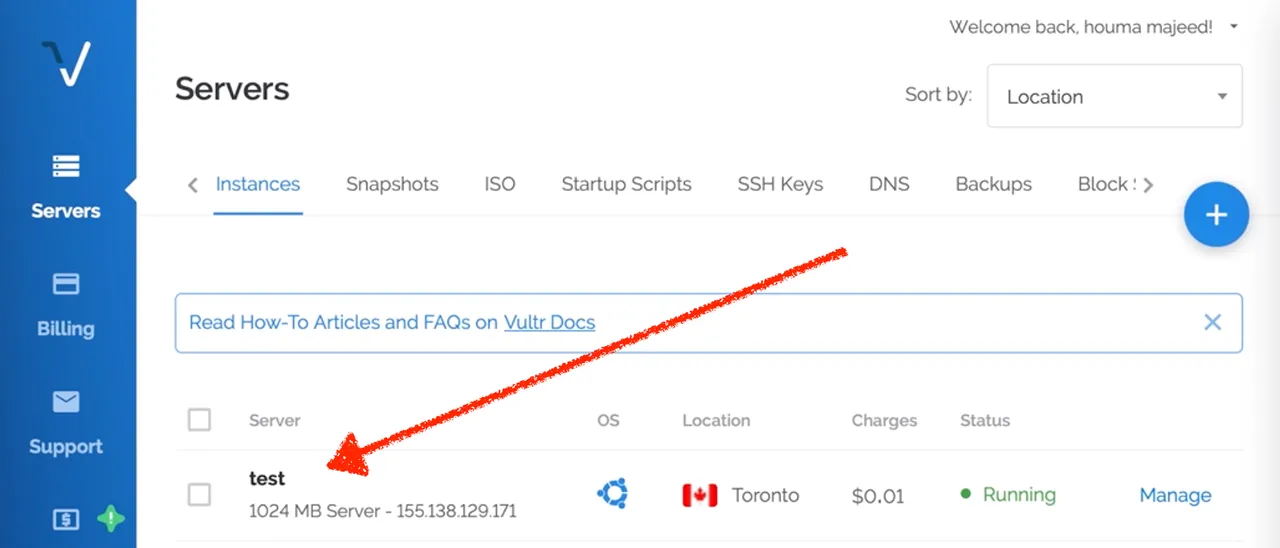This screenshot has width=1280, height=548.
Task: Switch to the partially visible Block tab
Action: pos(1105,184)
